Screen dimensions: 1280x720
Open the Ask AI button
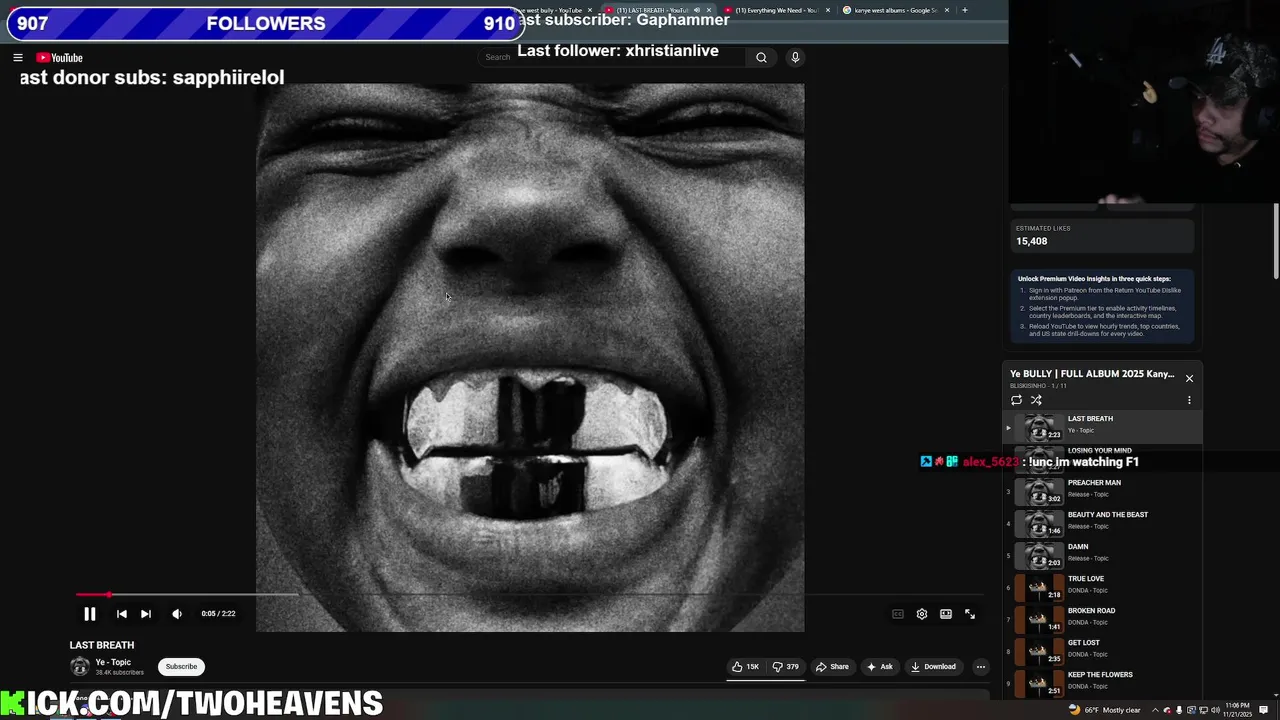880,667
